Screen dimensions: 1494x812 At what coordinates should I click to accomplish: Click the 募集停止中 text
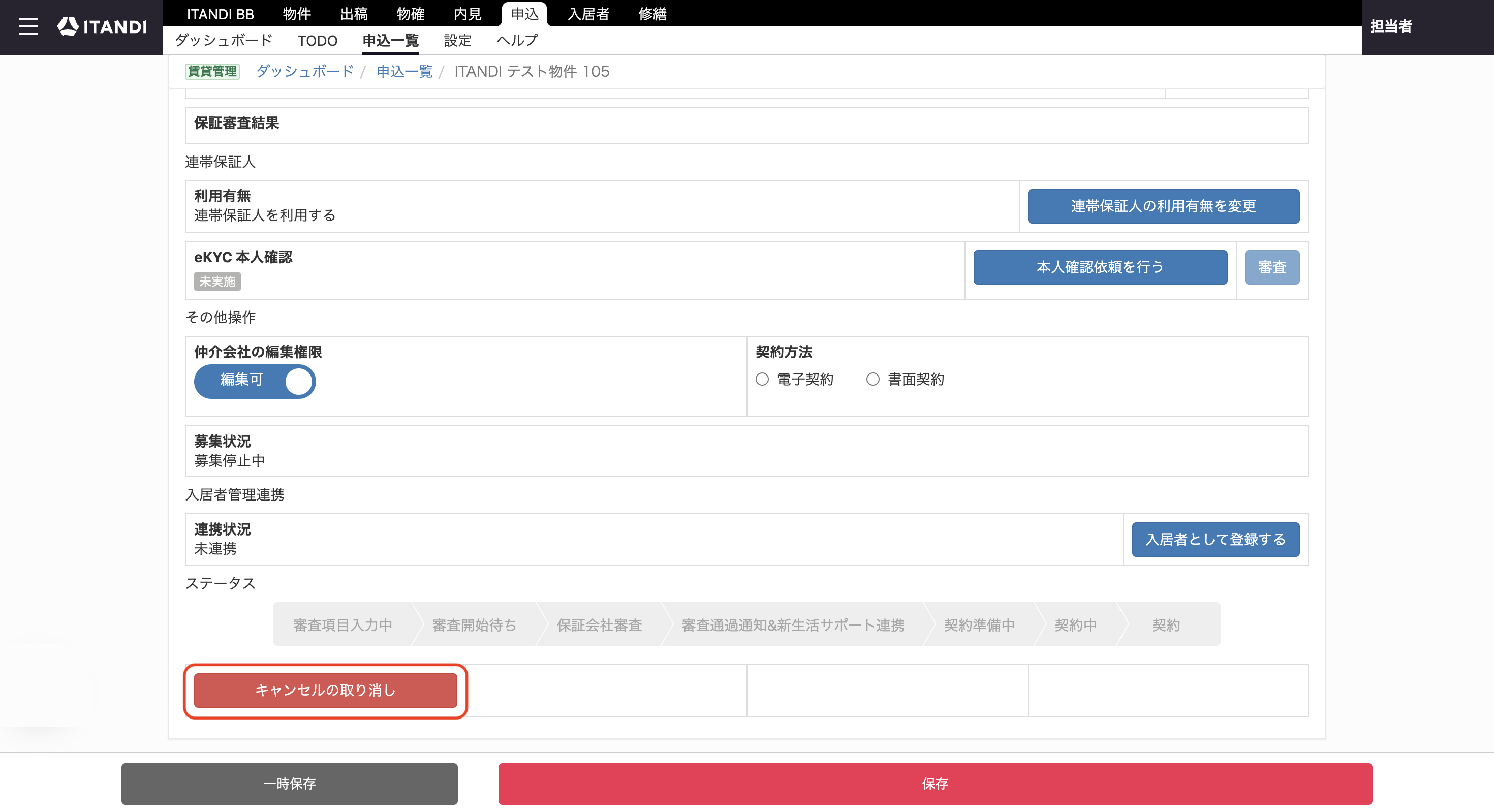click(x=230, y=461)
